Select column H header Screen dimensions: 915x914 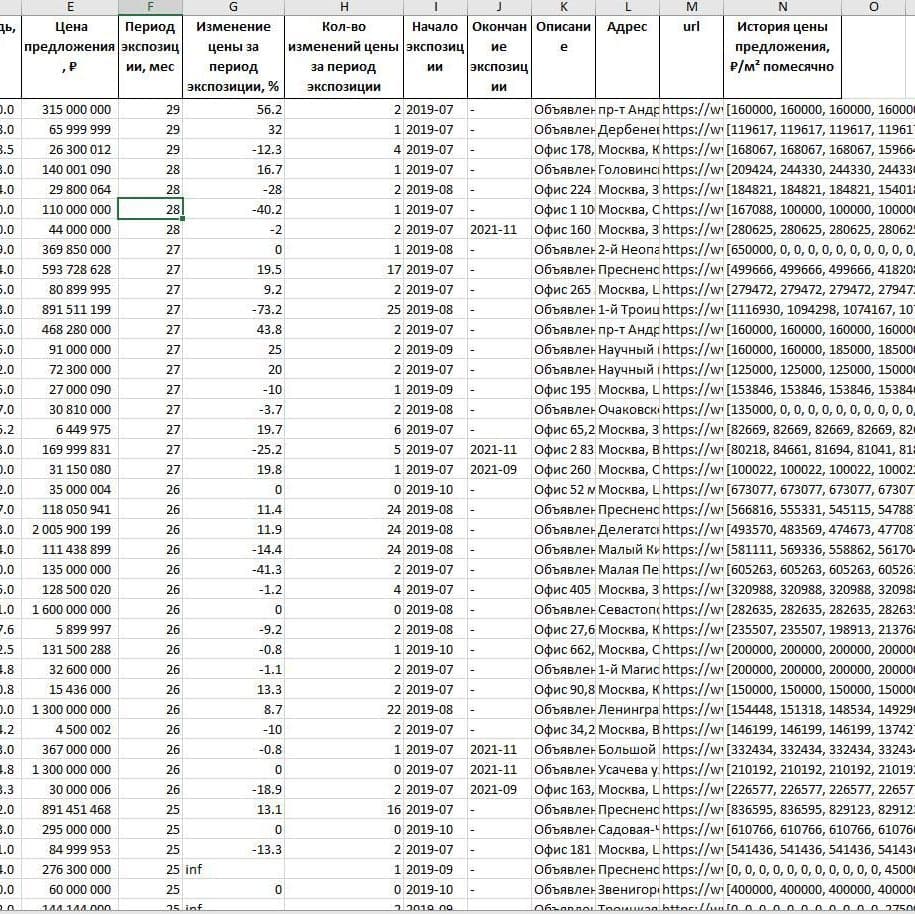tap(344, 7)
